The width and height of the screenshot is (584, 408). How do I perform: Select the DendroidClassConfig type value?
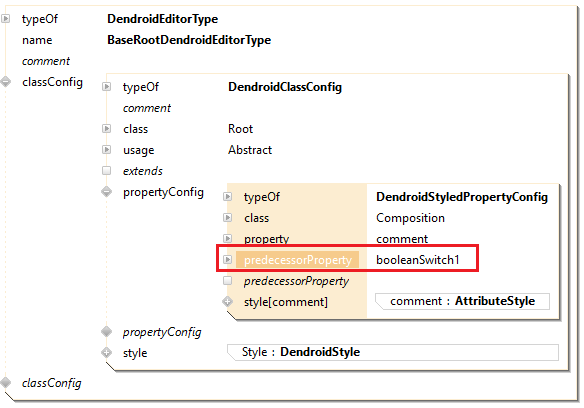tap(285, 87)
